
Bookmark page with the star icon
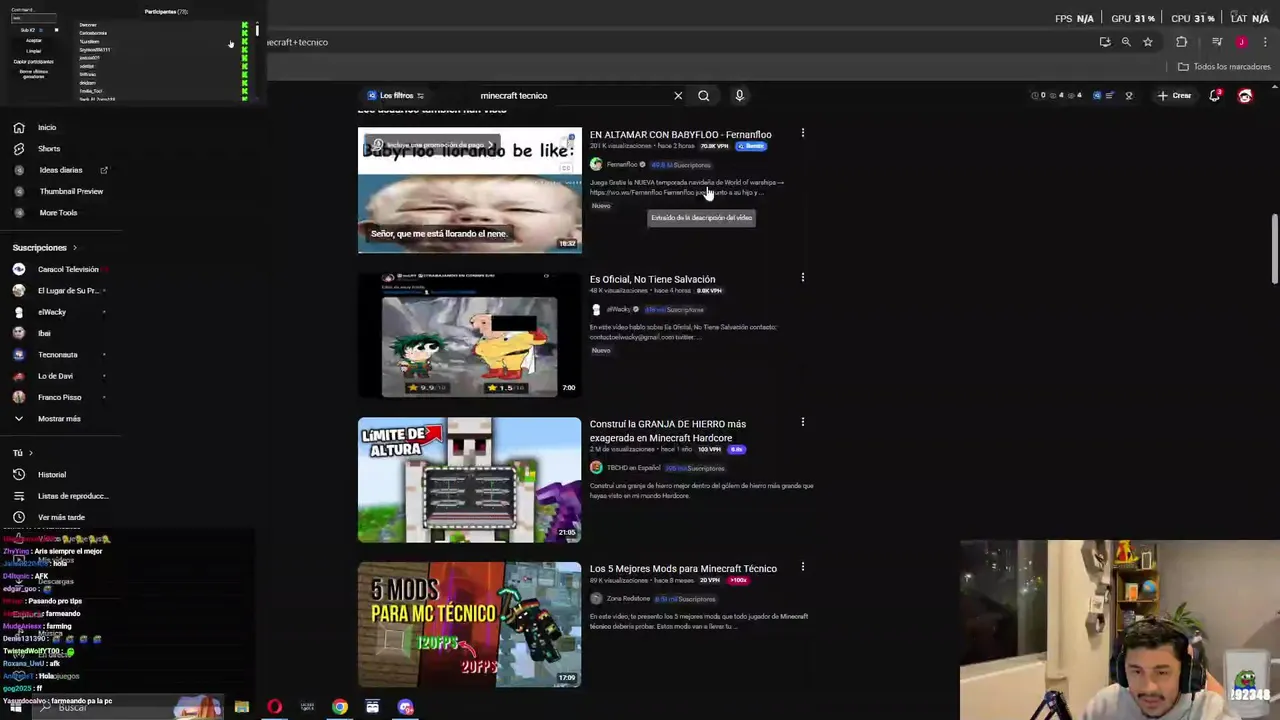pos(1148,42)
